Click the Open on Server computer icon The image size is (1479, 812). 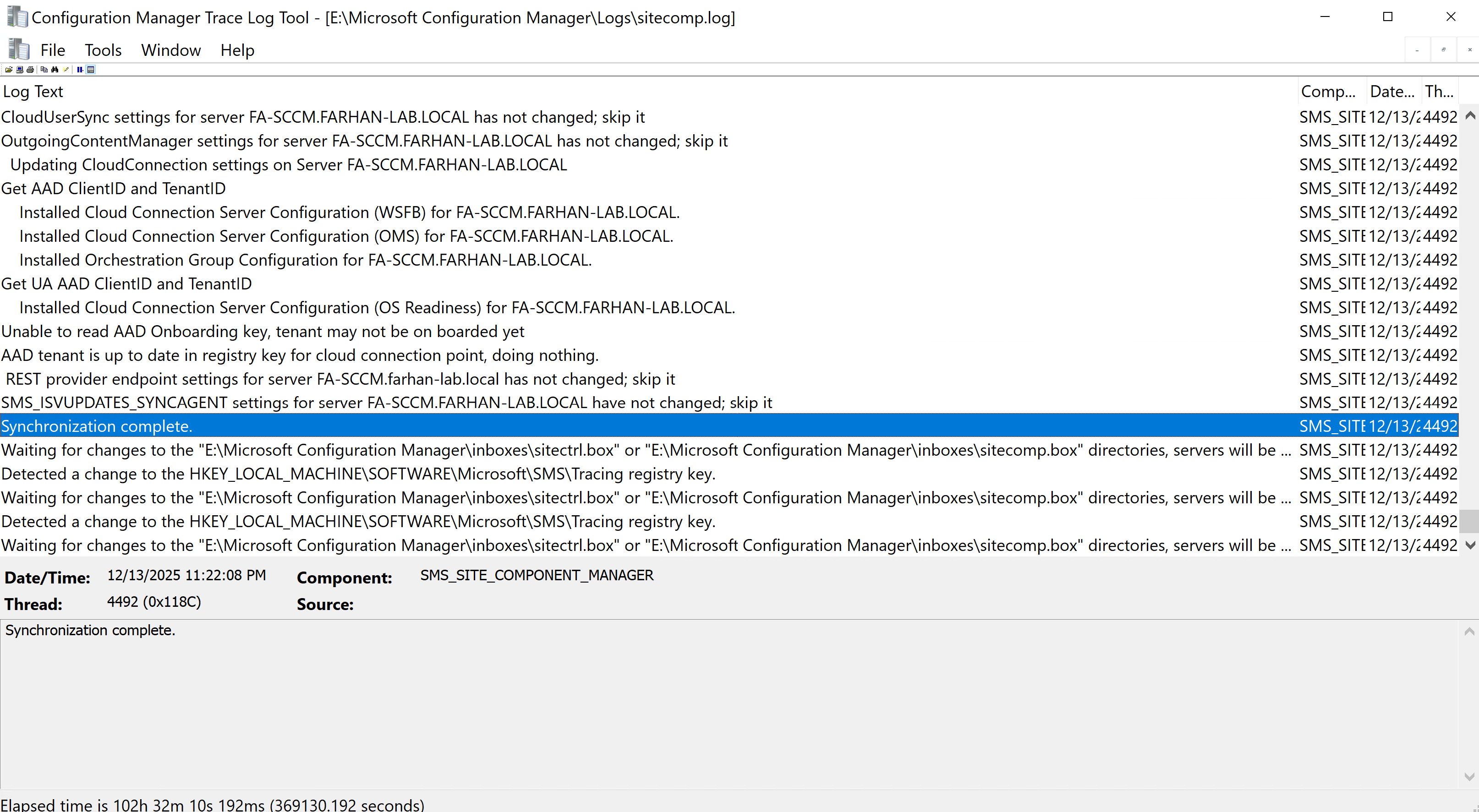click(x=20, y=70)
